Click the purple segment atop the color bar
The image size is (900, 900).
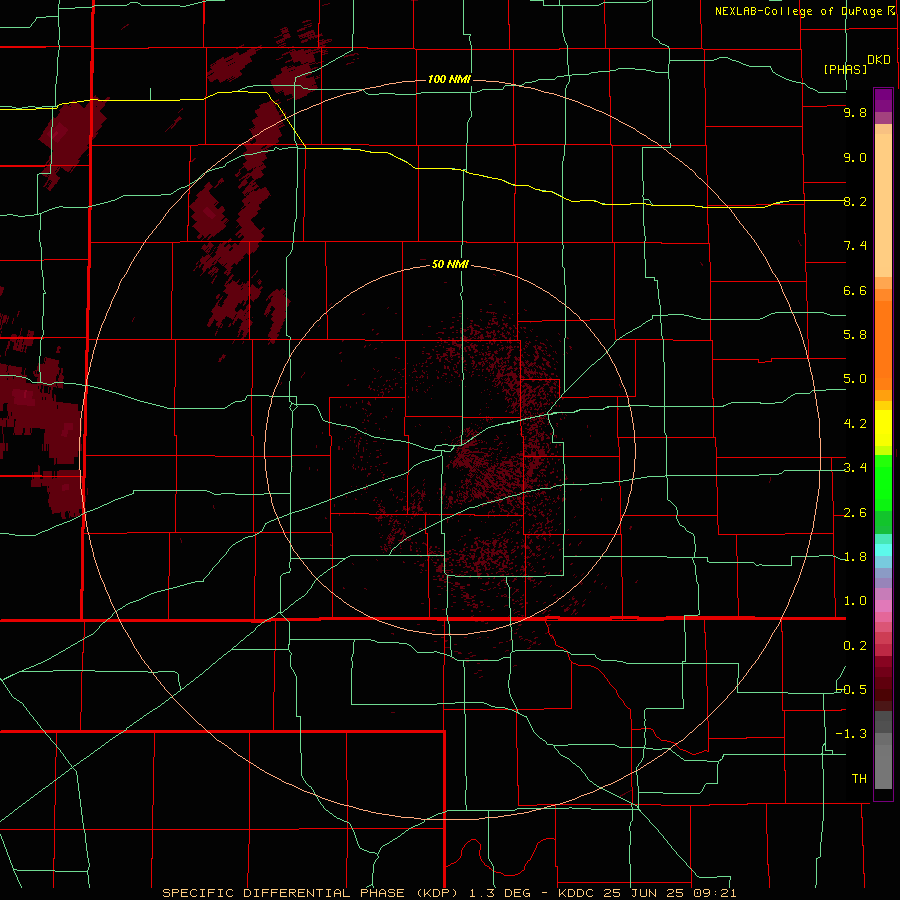(x=883, y=100)
